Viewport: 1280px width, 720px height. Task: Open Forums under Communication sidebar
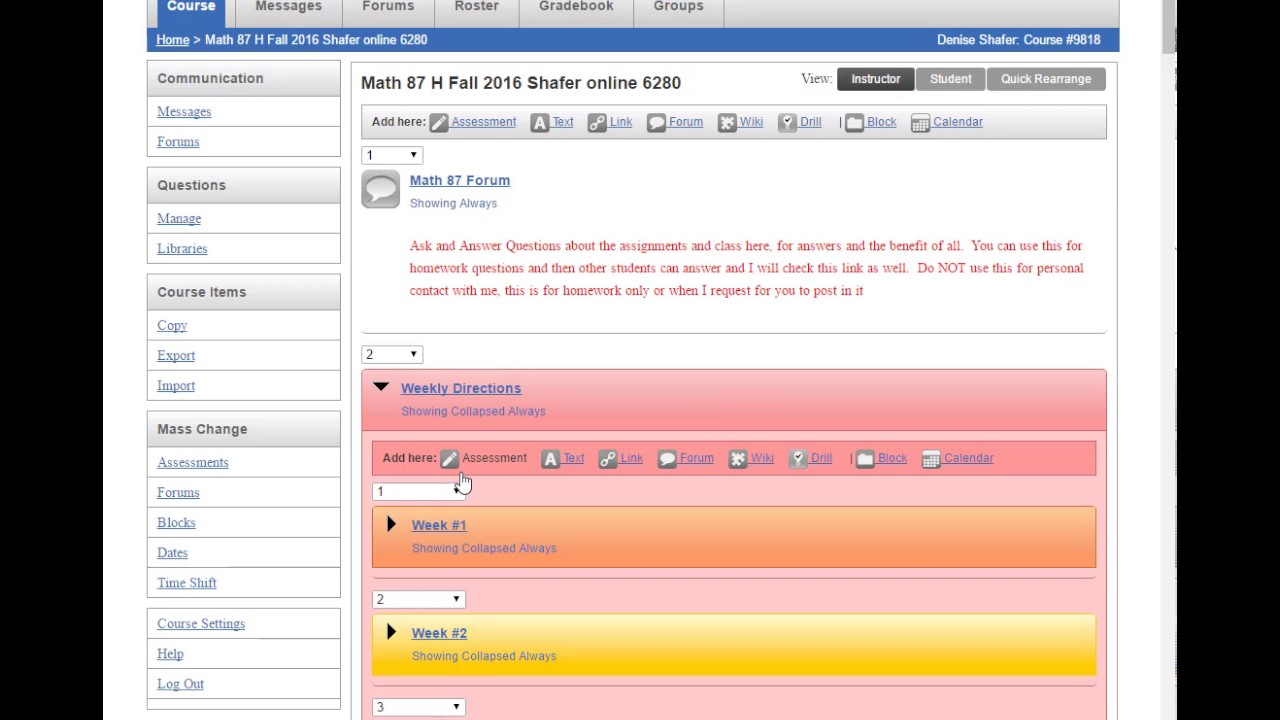178,142
